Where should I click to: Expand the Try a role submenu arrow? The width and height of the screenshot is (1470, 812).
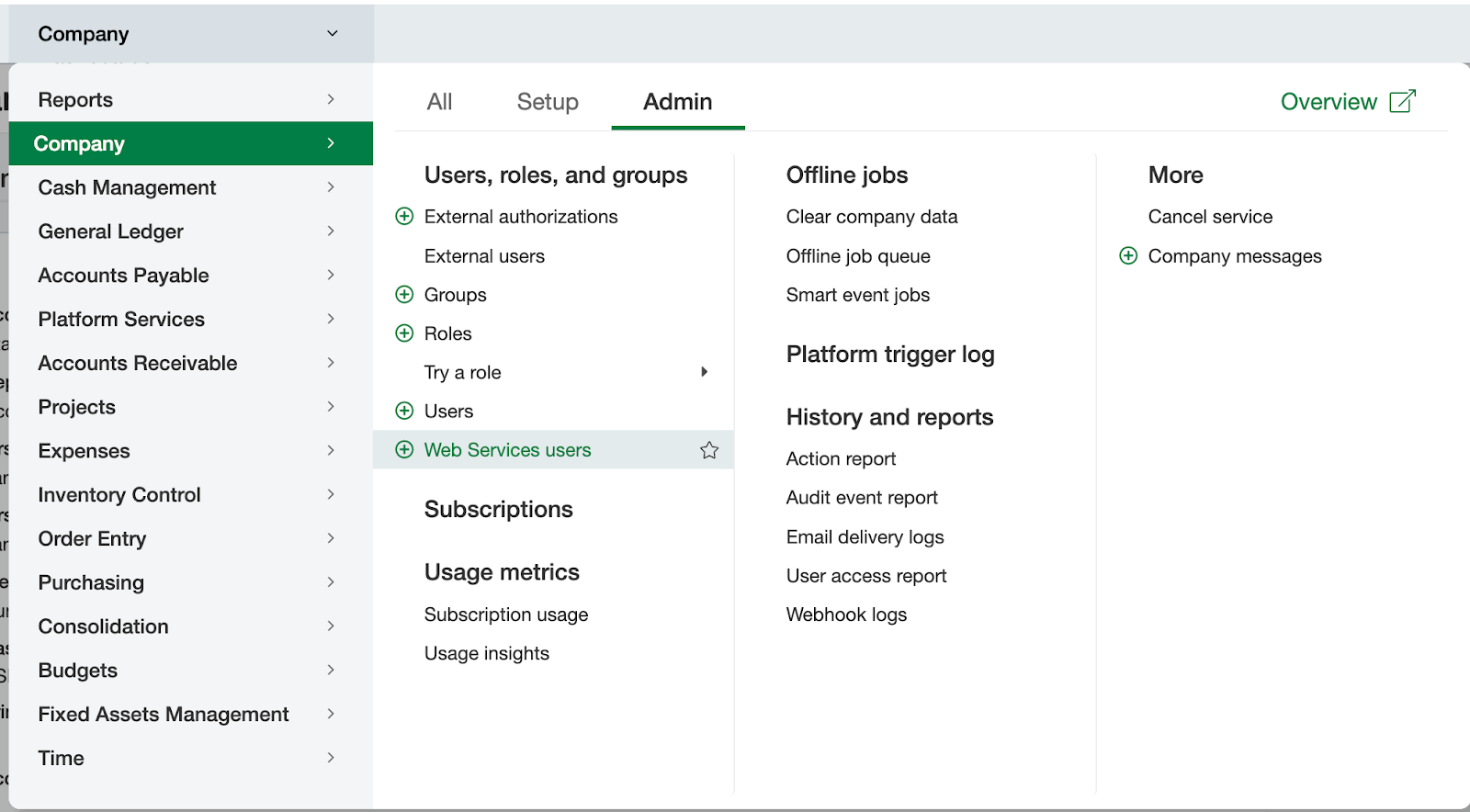704,372
